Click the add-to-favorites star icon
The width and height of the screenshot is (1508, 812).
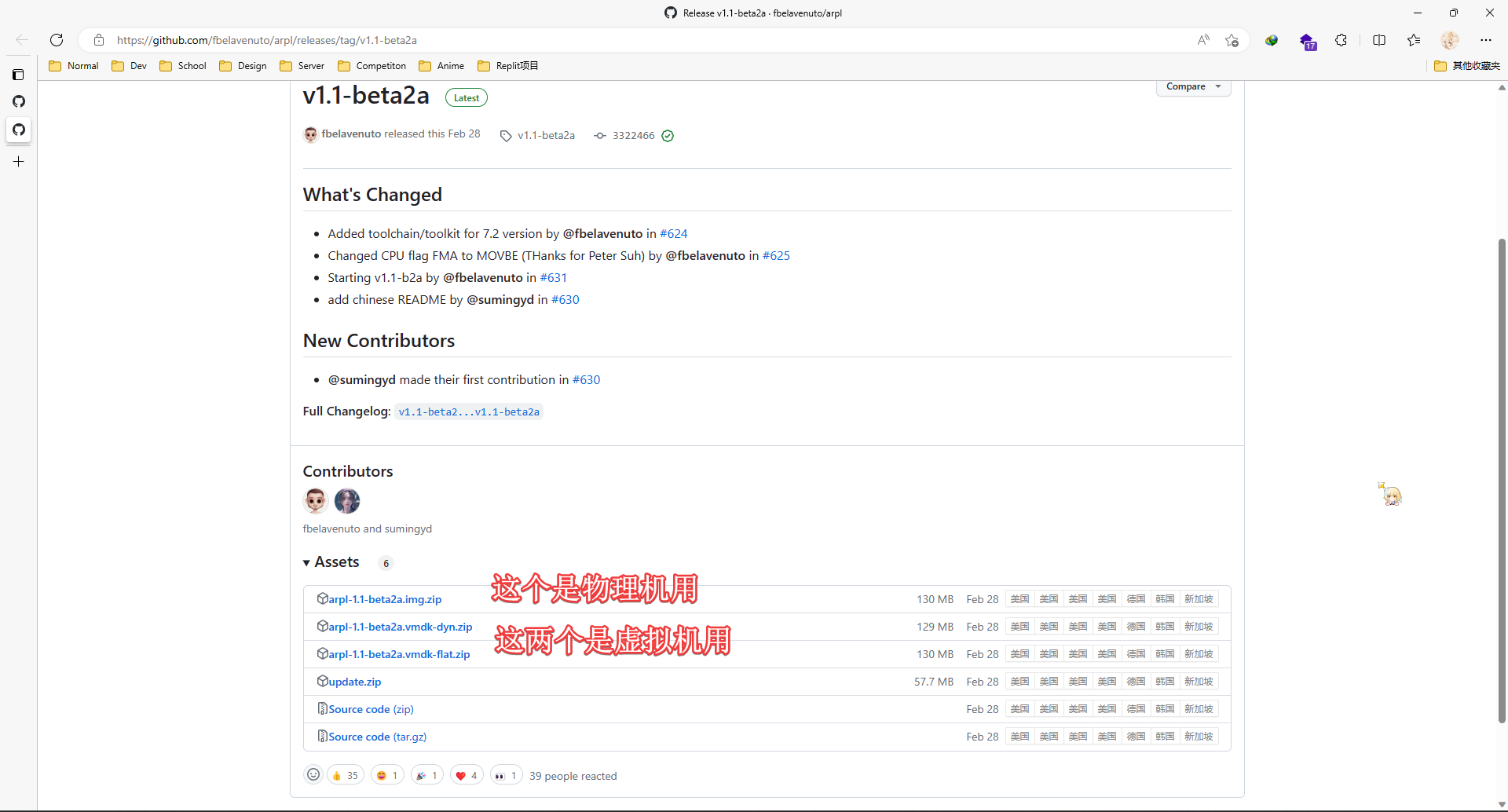point(1232,40)
